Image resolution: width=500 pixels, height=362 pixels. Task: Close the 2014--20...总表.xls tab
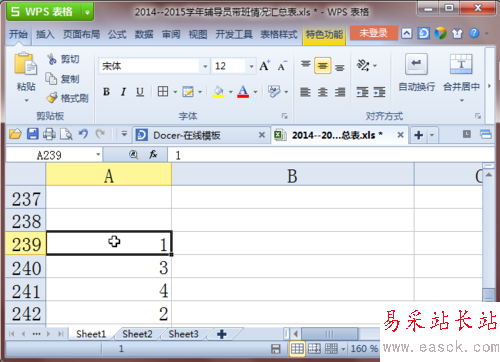click(x=400, y=135)
